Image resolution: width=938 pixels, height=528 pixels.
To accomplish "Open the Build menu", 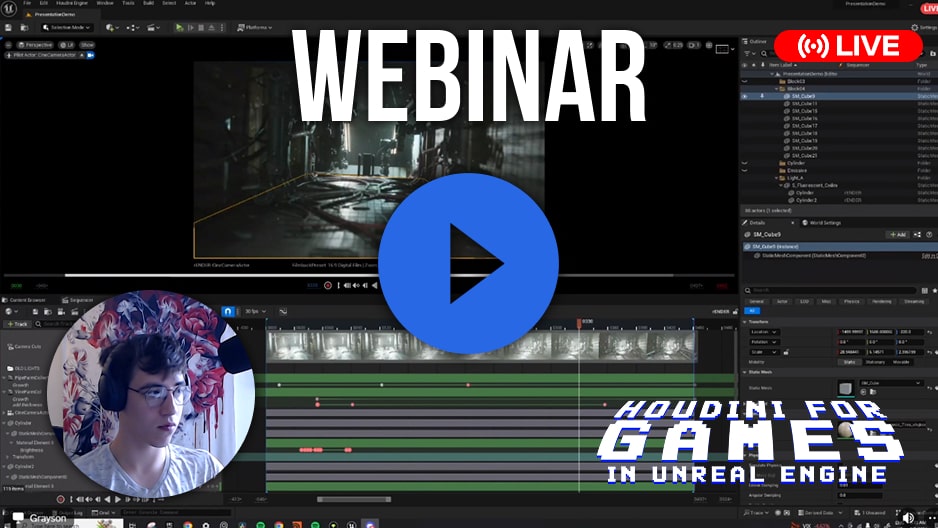I will pyautogui.click(x=148, y=3).
